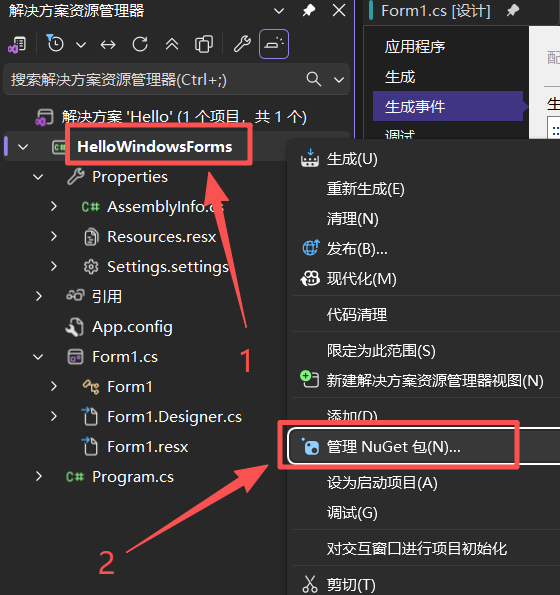Refresh the Solution Explorer
Screen dimensions: 560x595
[140, 44]
